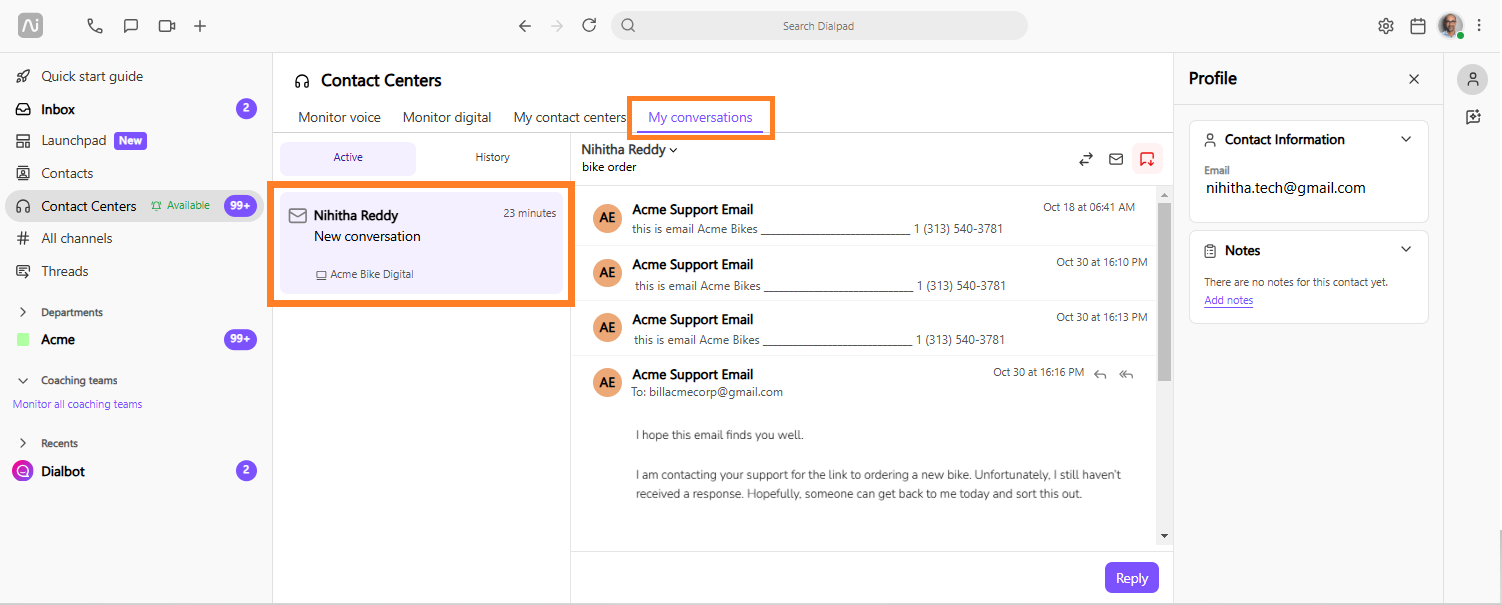
Task: Click the Dialpad logo icon
Action: [30, 26]
